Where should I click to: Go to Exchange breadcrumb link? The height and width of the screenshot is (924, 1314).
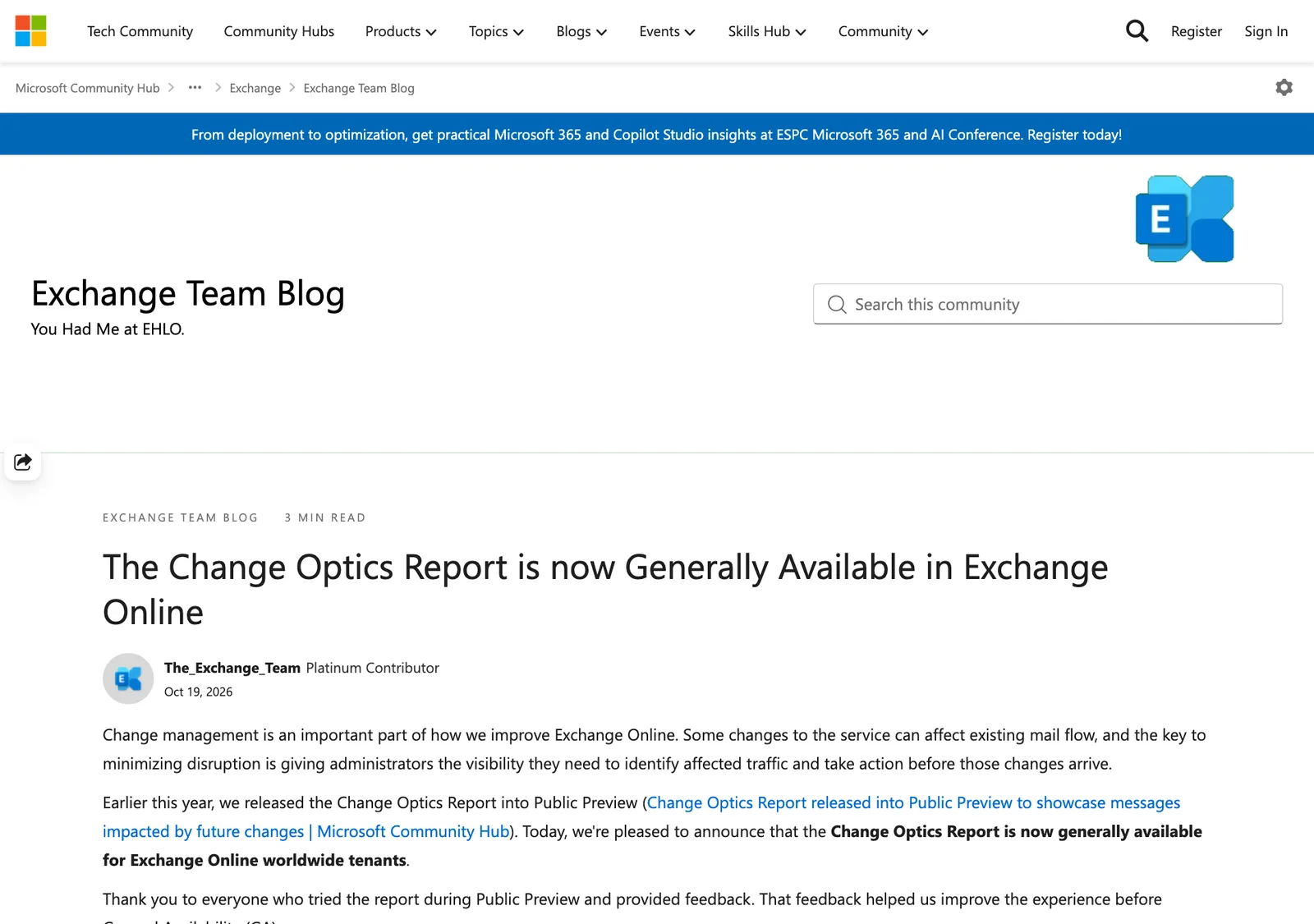(255, 88)
